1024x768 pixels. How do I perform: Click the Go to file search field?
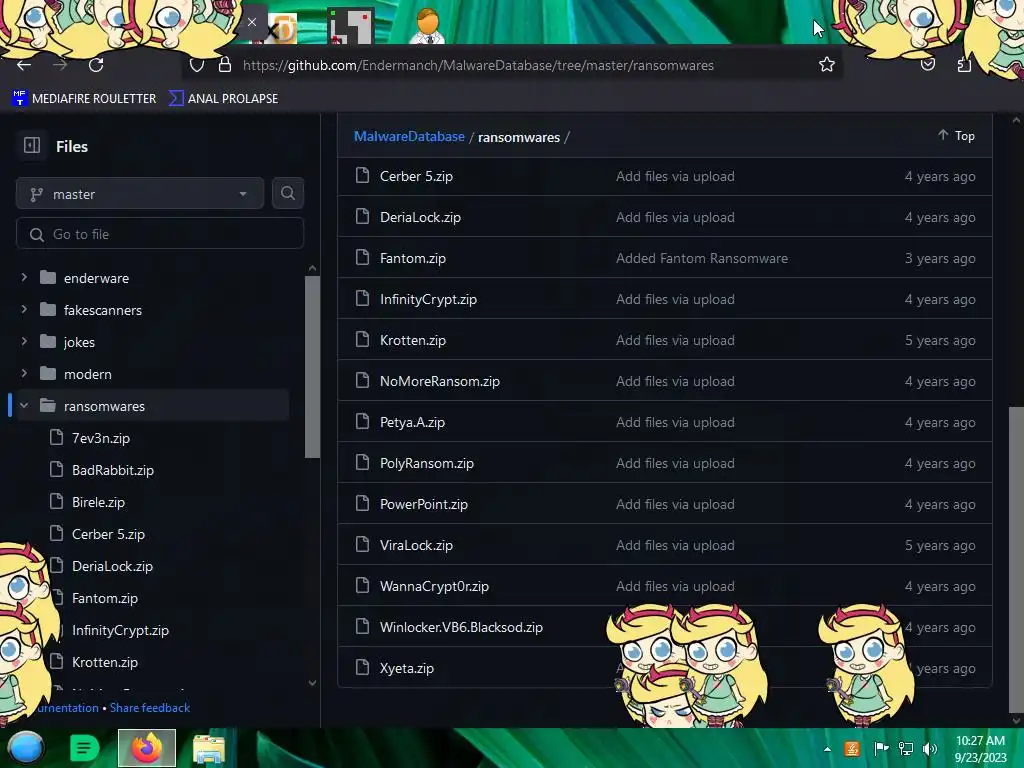[160, 234]
